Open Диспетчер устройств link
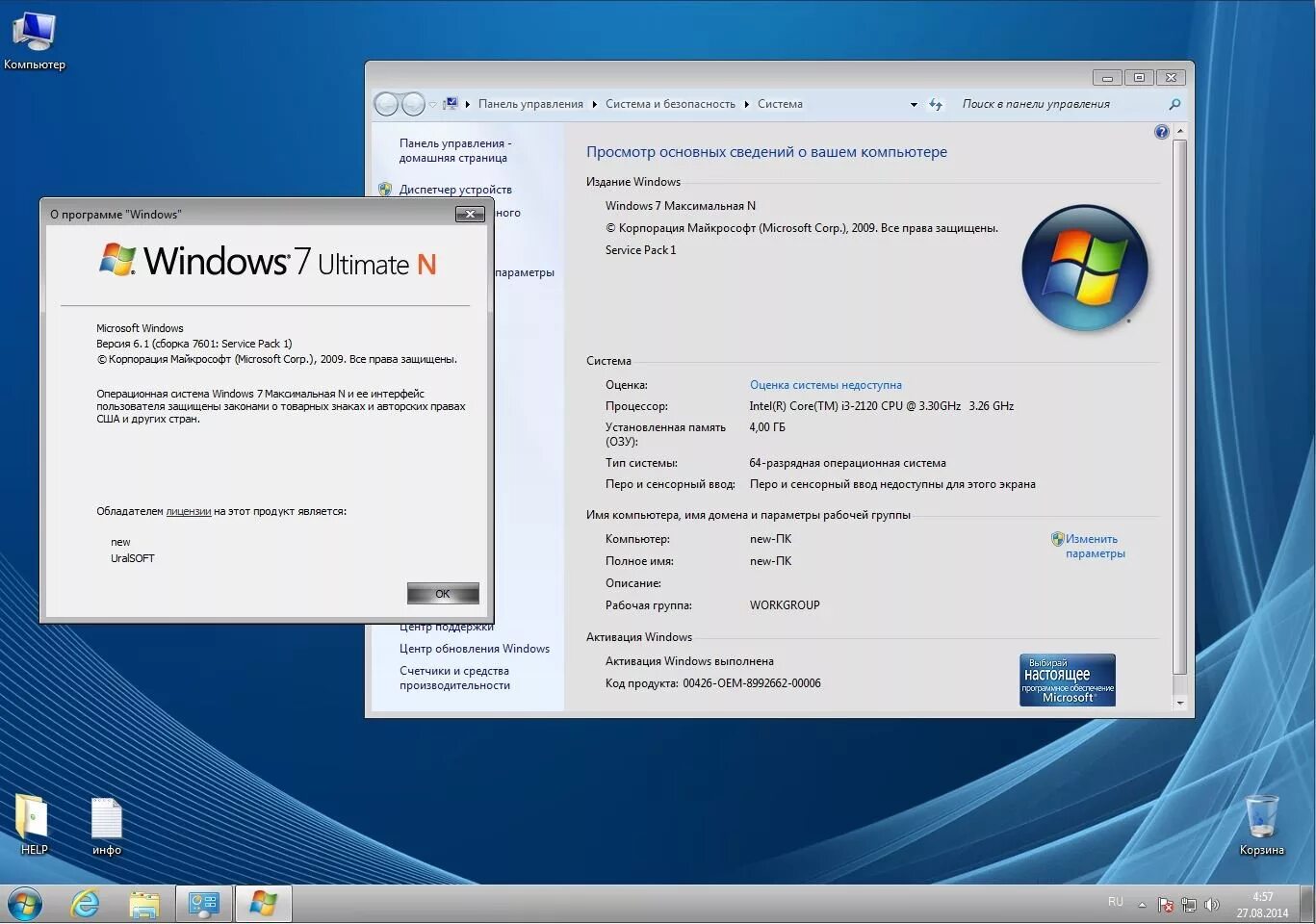Viewport: 1316px width, 924px height. coord(455,190)
